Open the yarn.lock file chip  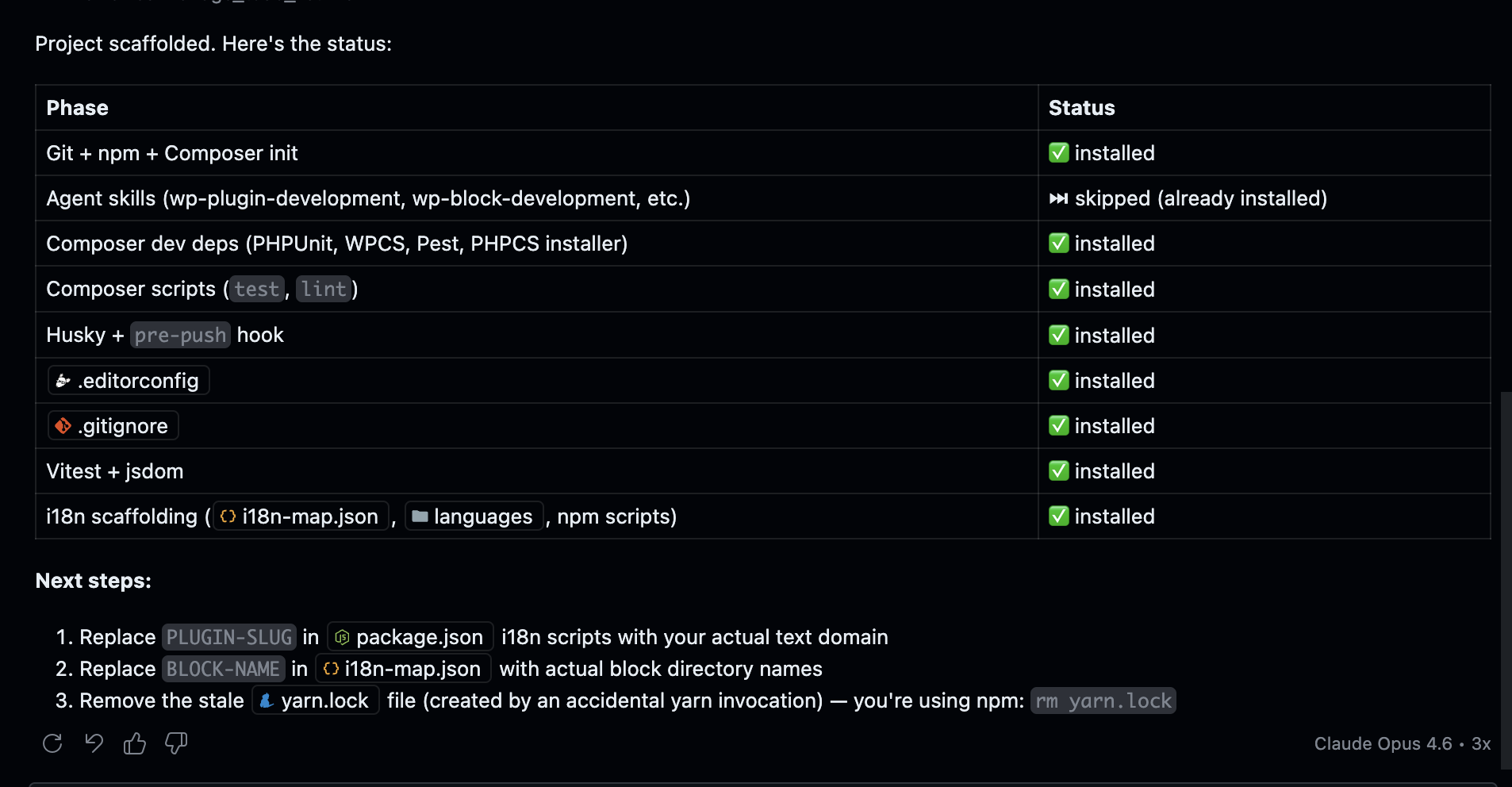coord(316,701)
